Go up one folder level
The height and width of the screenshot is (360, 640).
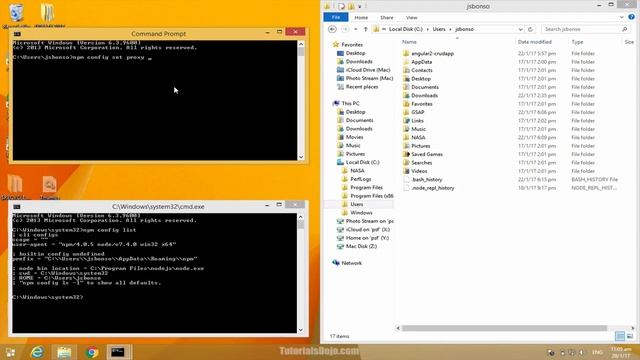366,29
